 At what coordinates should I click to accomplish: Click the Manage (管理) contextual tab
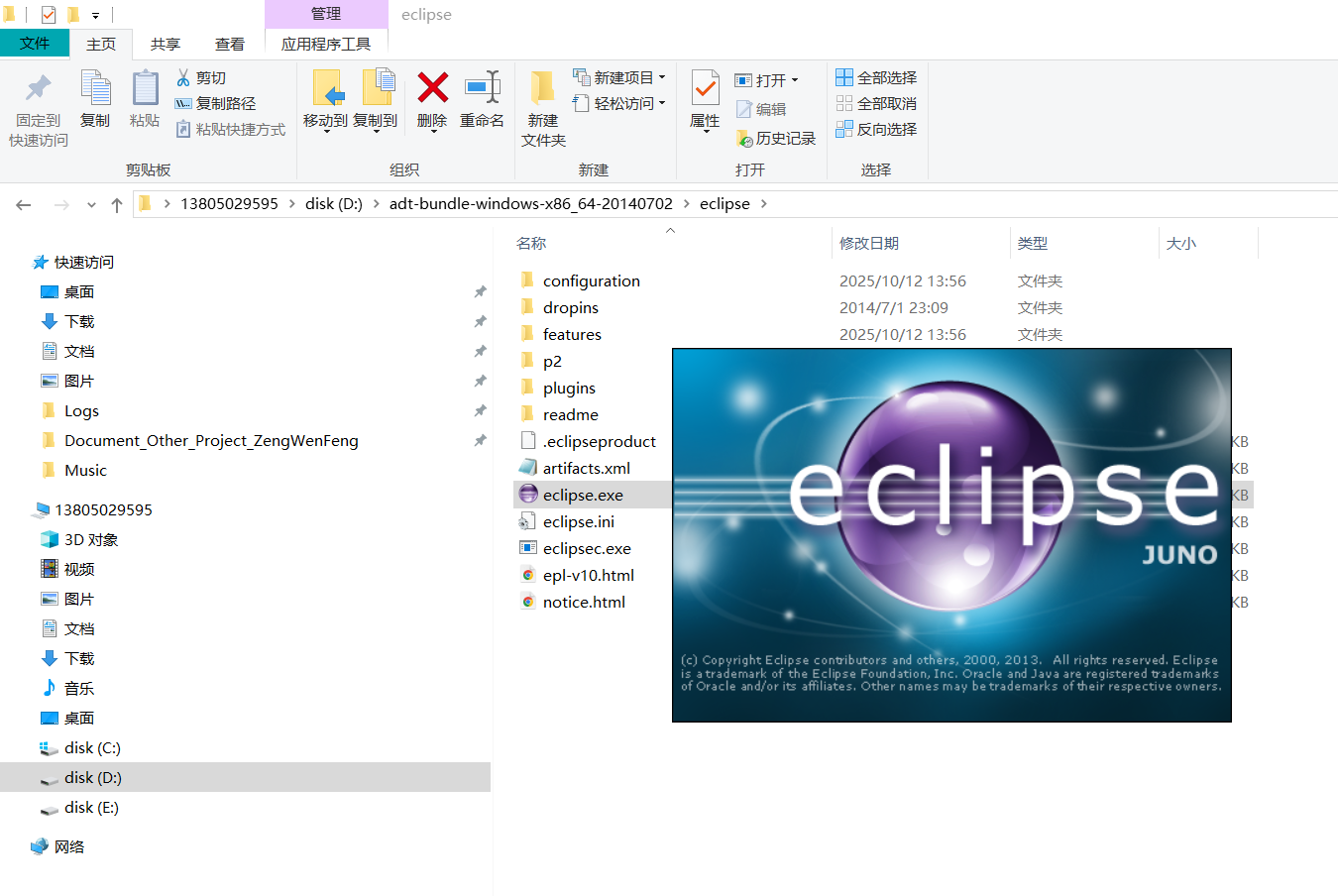click(326, 14)
